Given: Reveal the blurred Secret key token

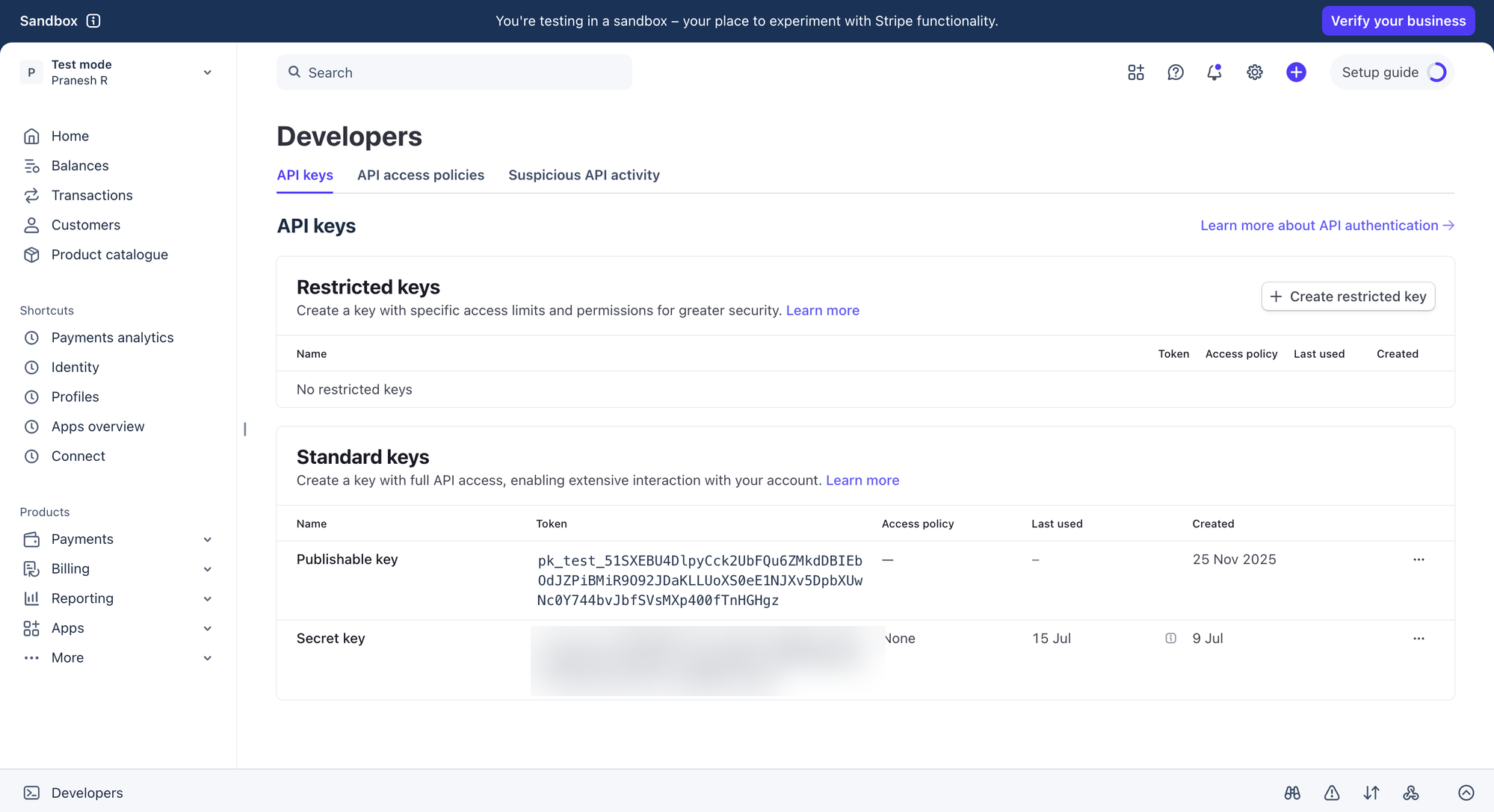Looking at the screenshot, I should (708, 660).
